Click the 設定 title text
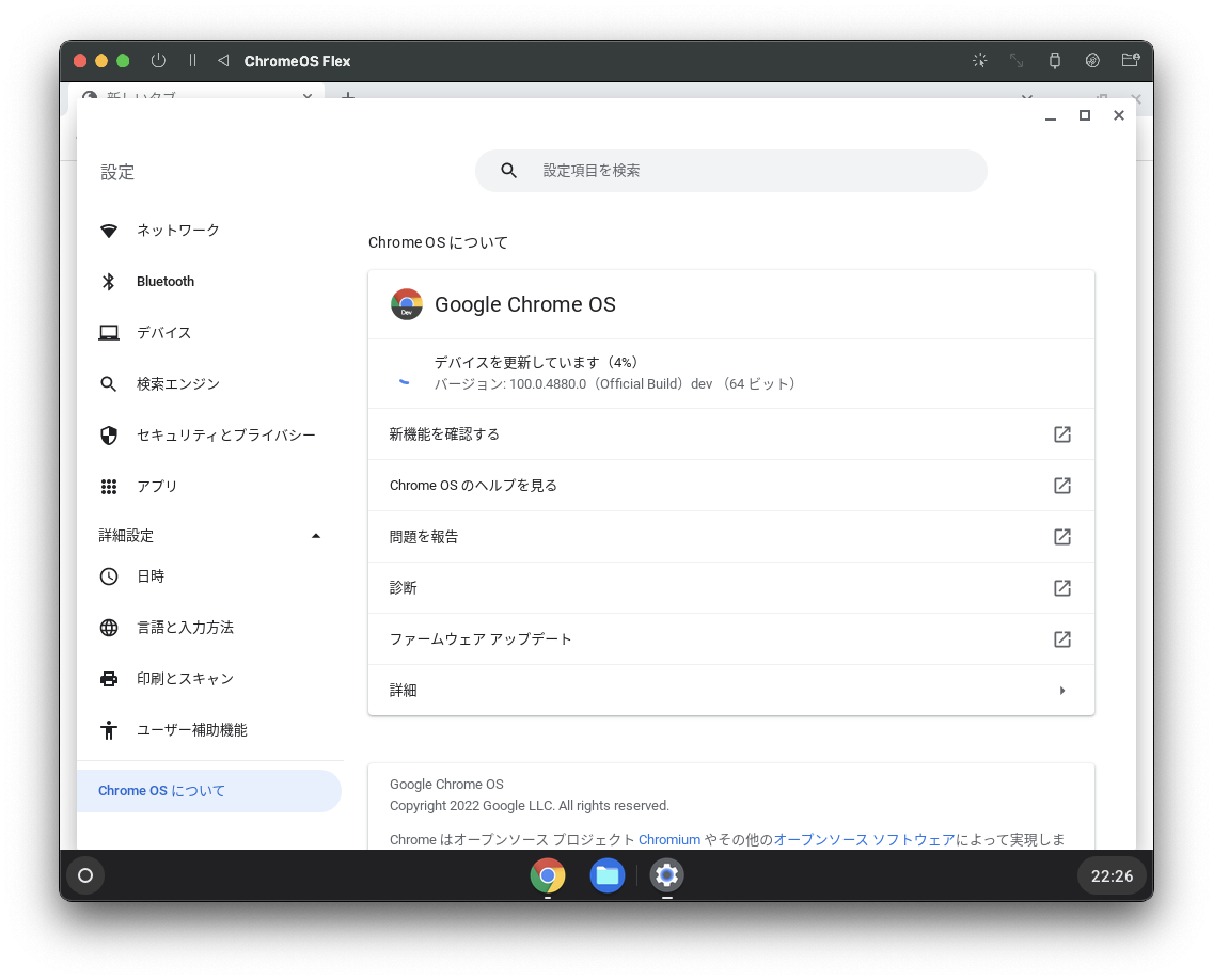This screenshot has width=1213, height=980. click(117, 172)
